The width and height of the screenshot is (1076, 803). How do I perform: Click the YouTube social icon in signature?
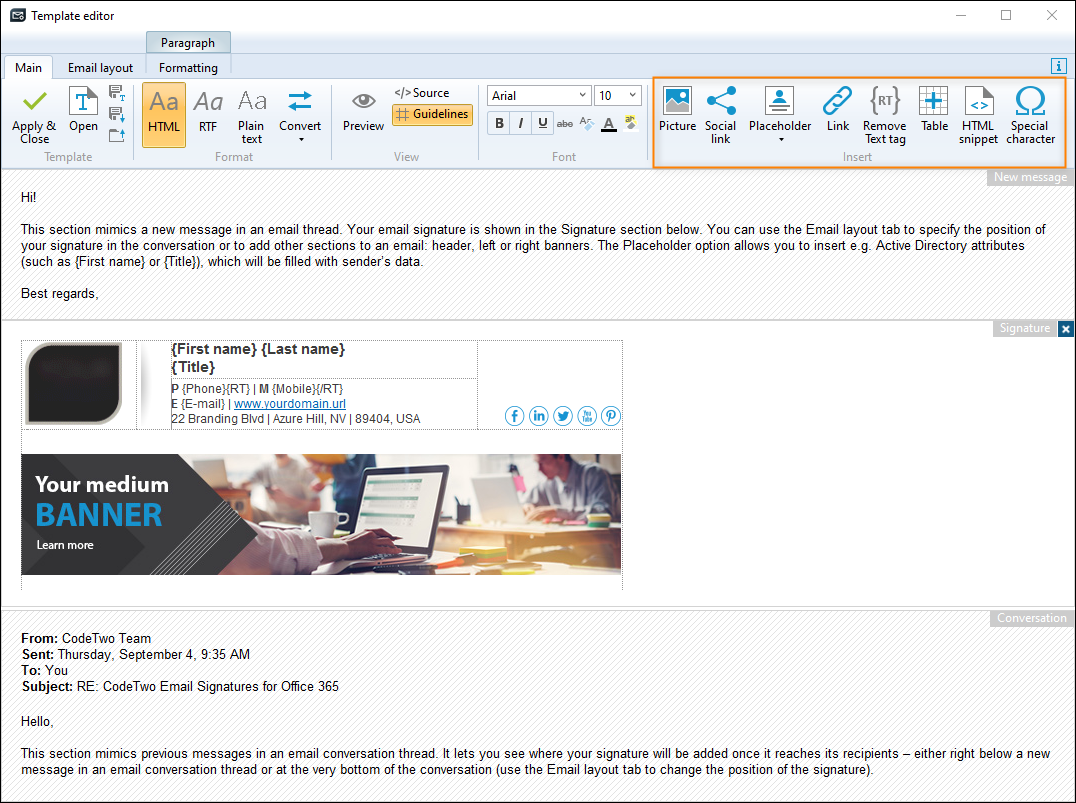coord(587,416)
